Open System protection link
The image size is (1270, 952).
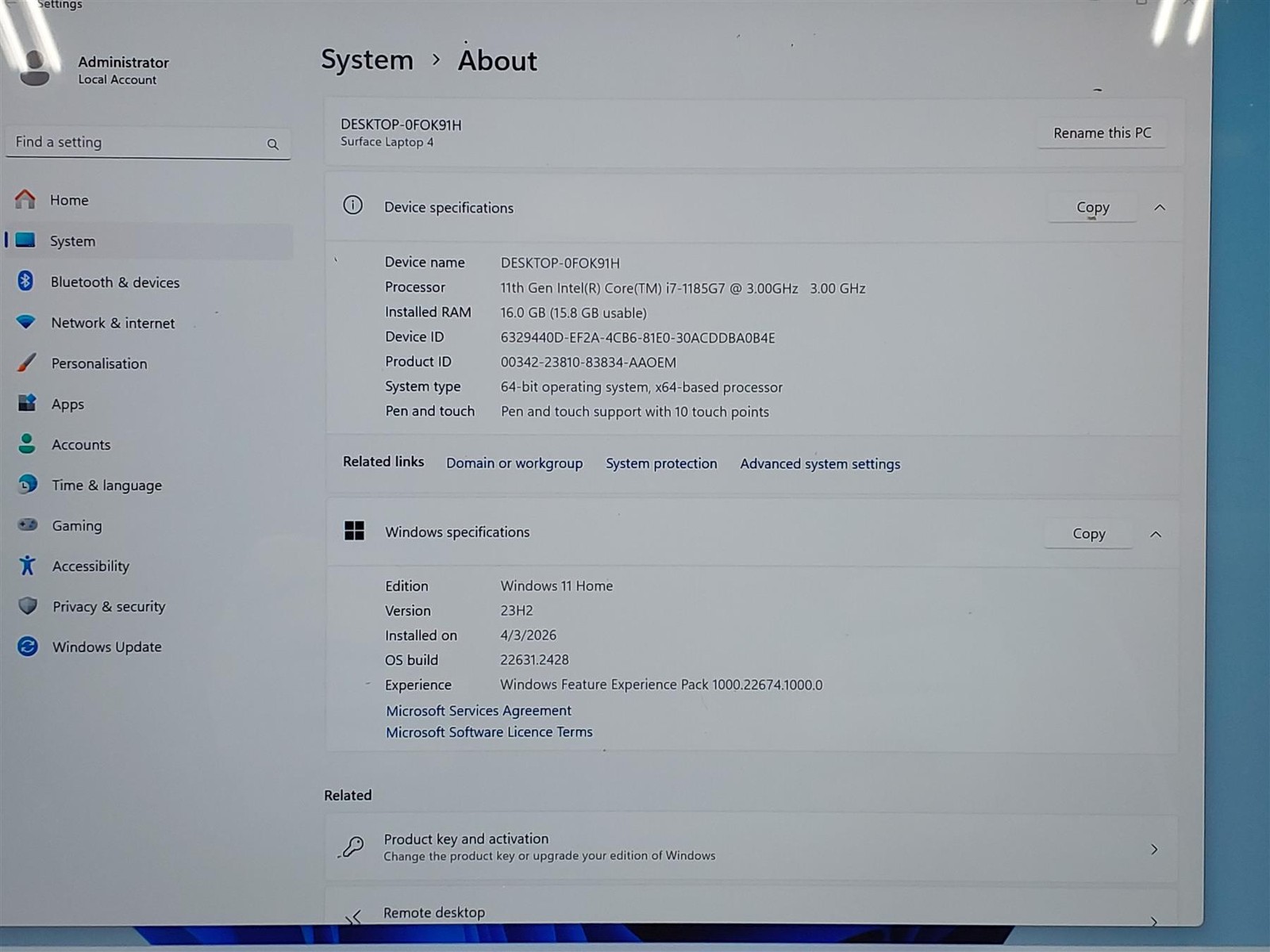point(661,463)
